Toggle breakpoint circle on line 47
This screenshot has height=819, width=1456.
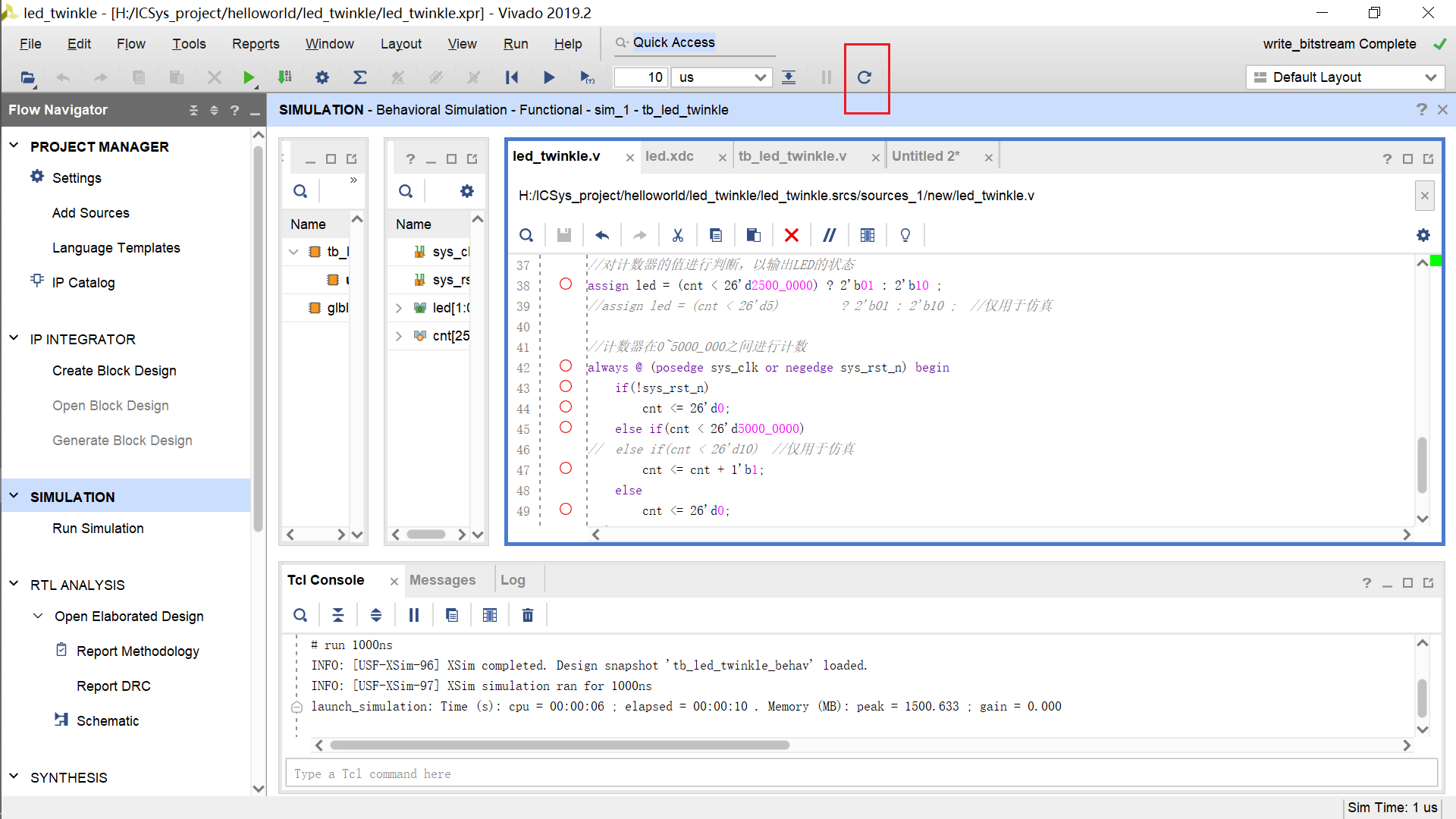click(566, 468)
